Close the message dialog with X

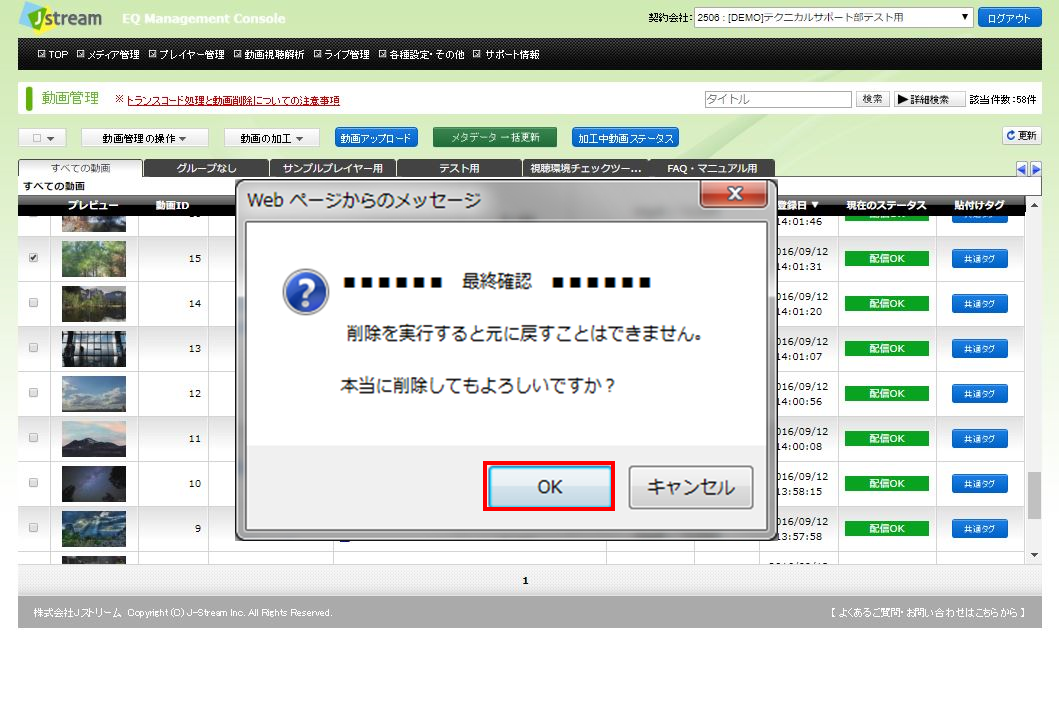(734, 194)
